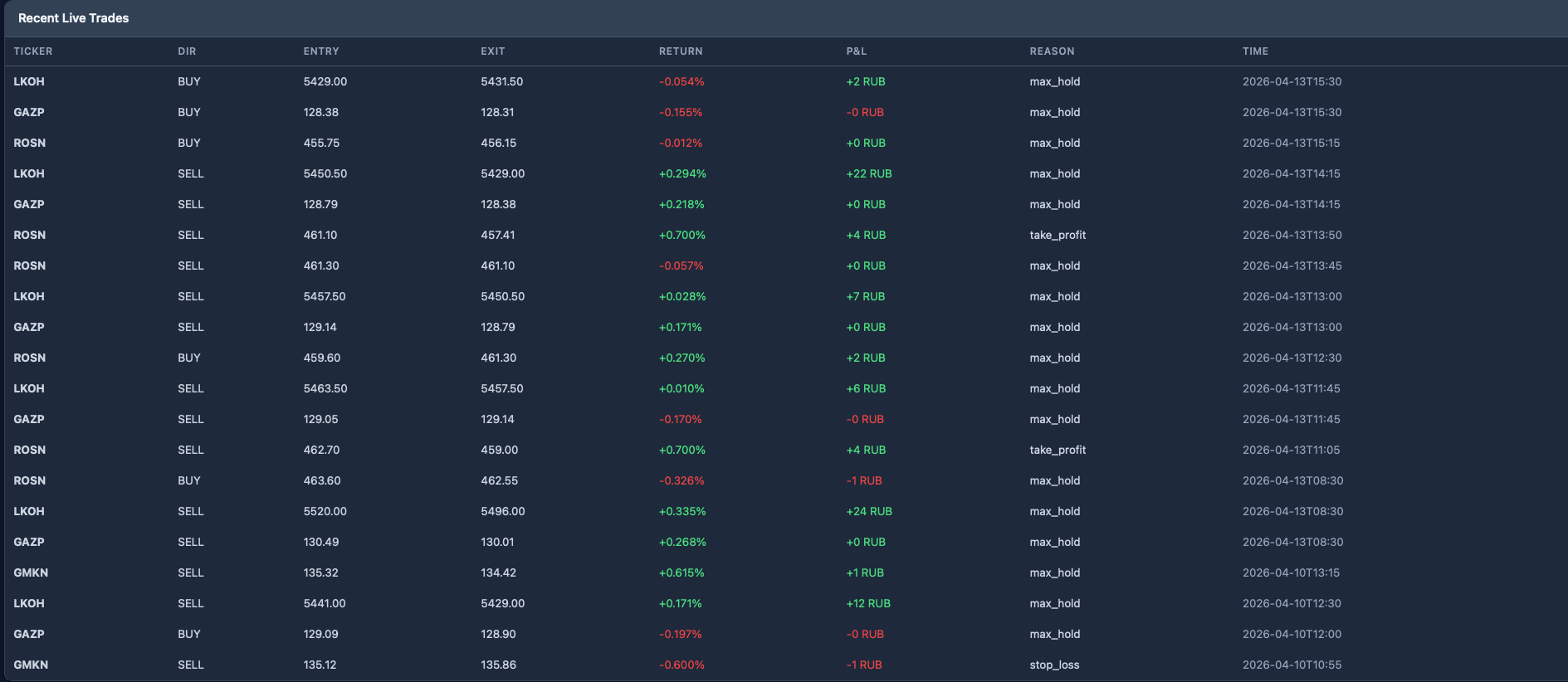The height and width of the screenshot is (682, 1568).
Task: Click the exit price 457.41
Action: (x=498, y=236)
